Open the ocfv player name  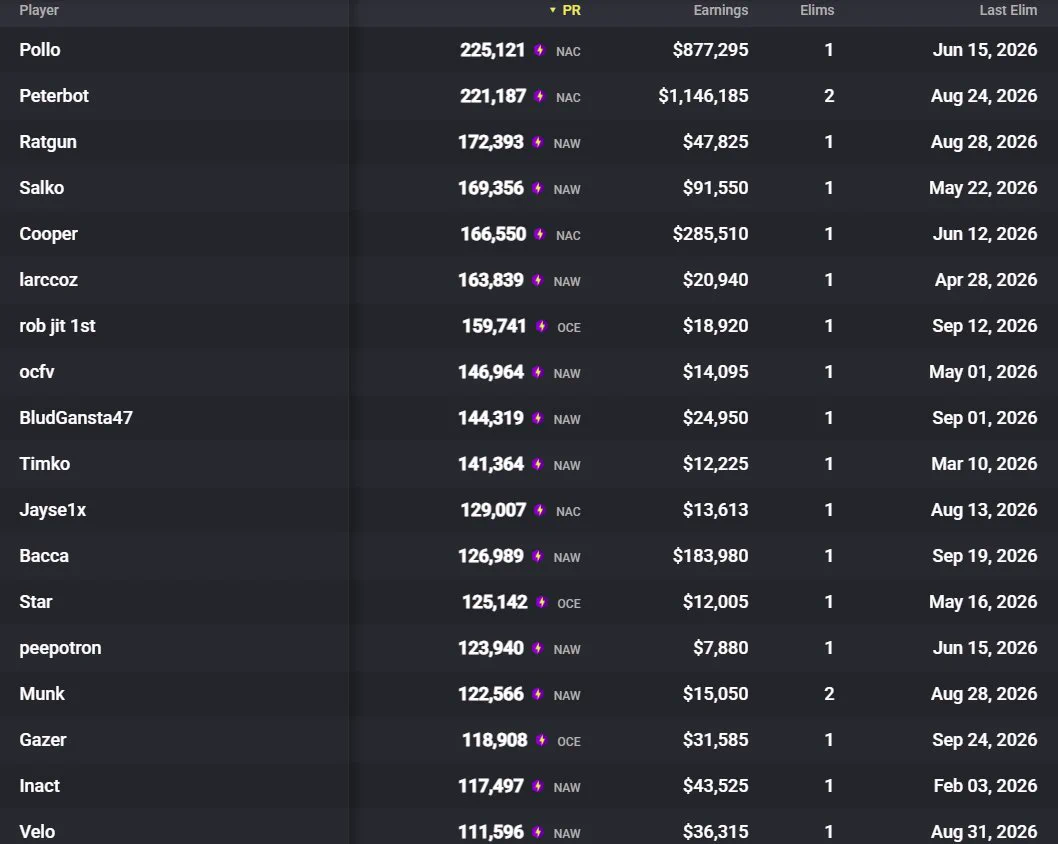[x=37, y=372]
